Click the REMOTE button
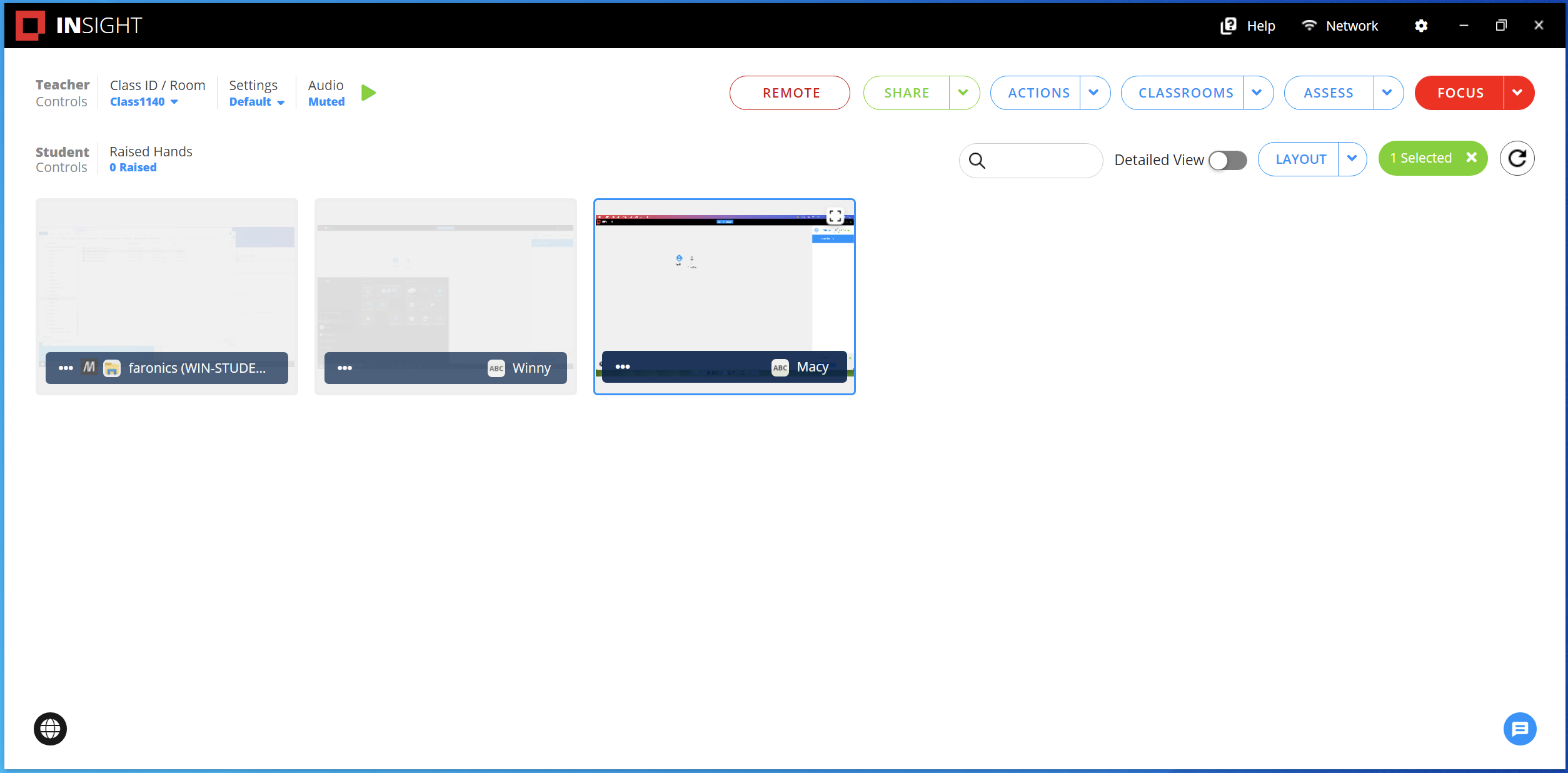Image resolution: width=1568 pixels, height=773 pixels. [x=790, y=93]
